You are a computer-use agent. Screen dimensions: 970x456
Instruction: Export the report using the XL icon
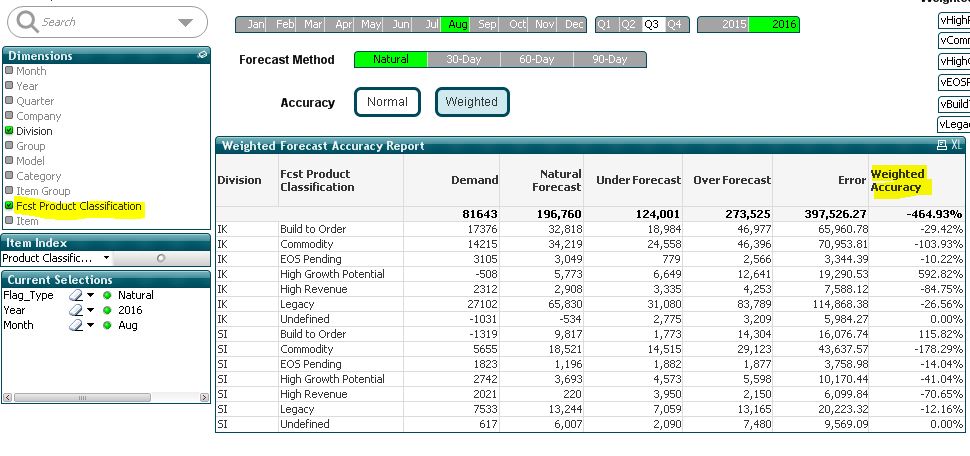(957, 146)
